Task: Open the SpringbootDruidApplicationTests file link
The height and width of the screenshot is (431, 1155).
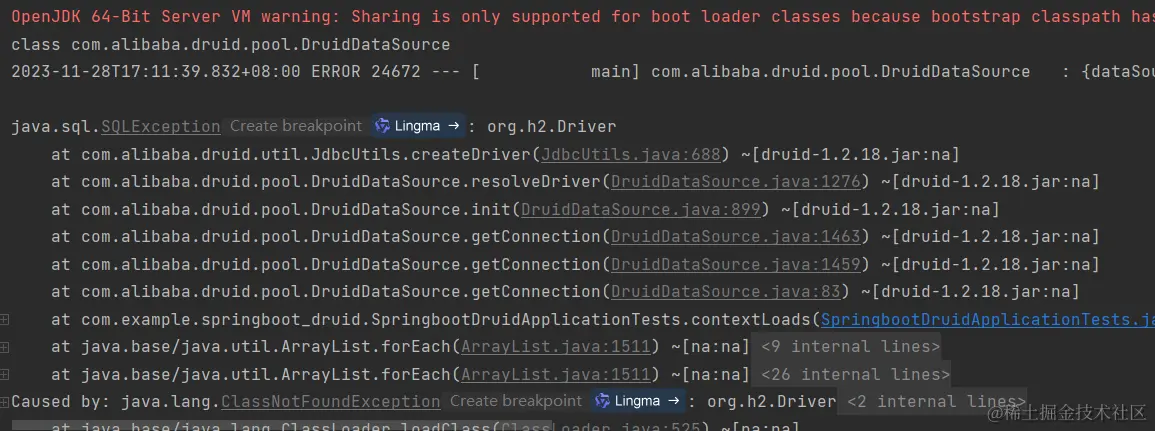Action: (x=987, y=320)
